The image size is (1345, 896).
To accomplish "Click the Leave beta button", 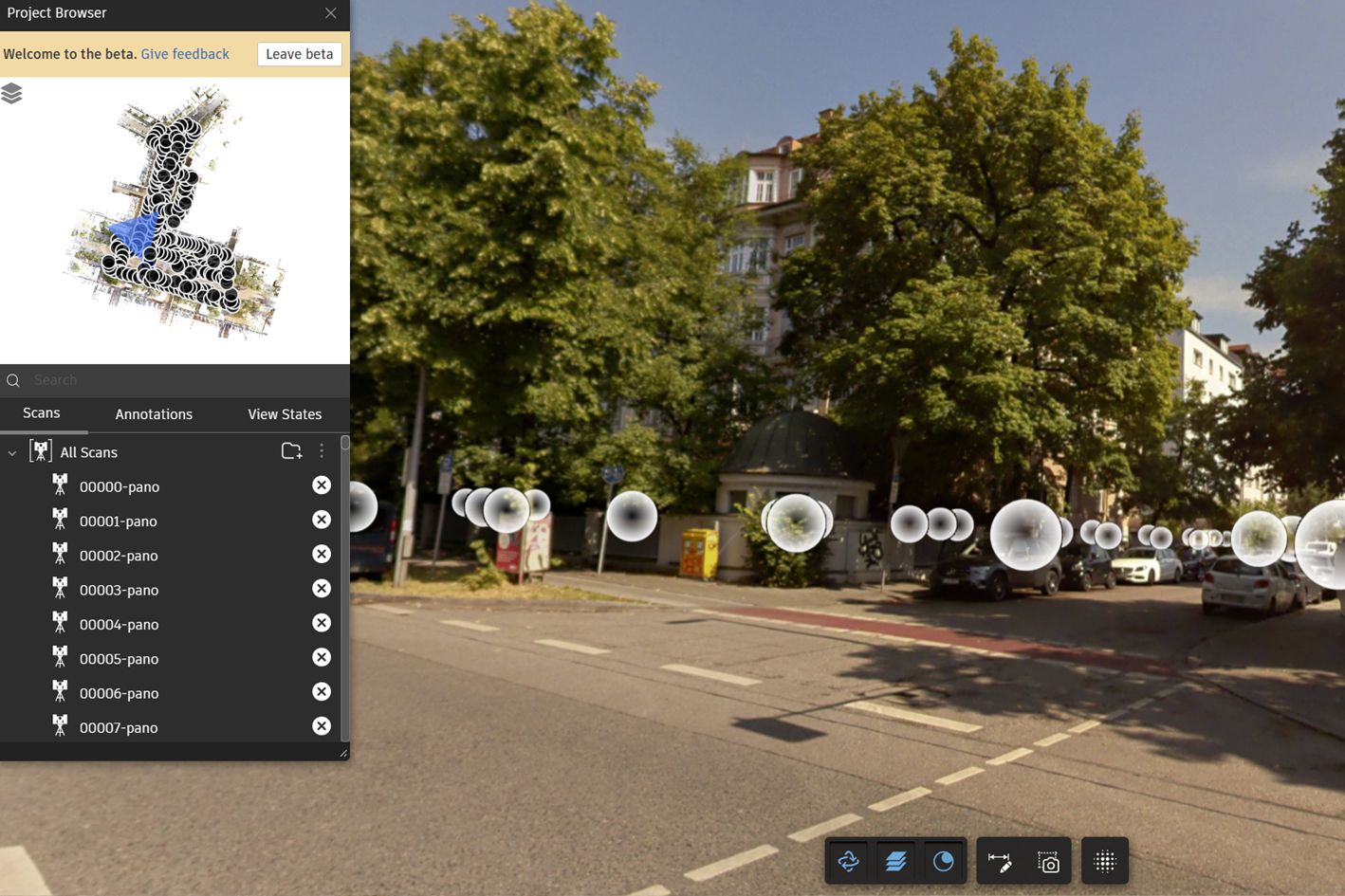I will [x=299, y=54].
